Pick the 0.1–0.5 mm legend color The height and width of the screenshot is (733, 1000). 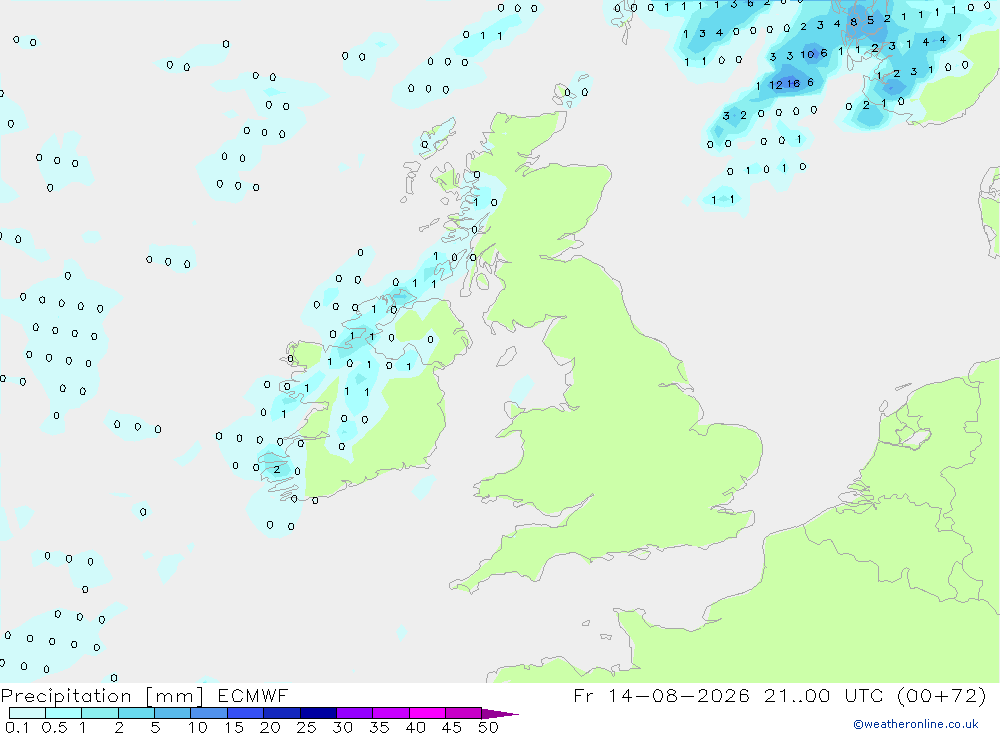27,713
